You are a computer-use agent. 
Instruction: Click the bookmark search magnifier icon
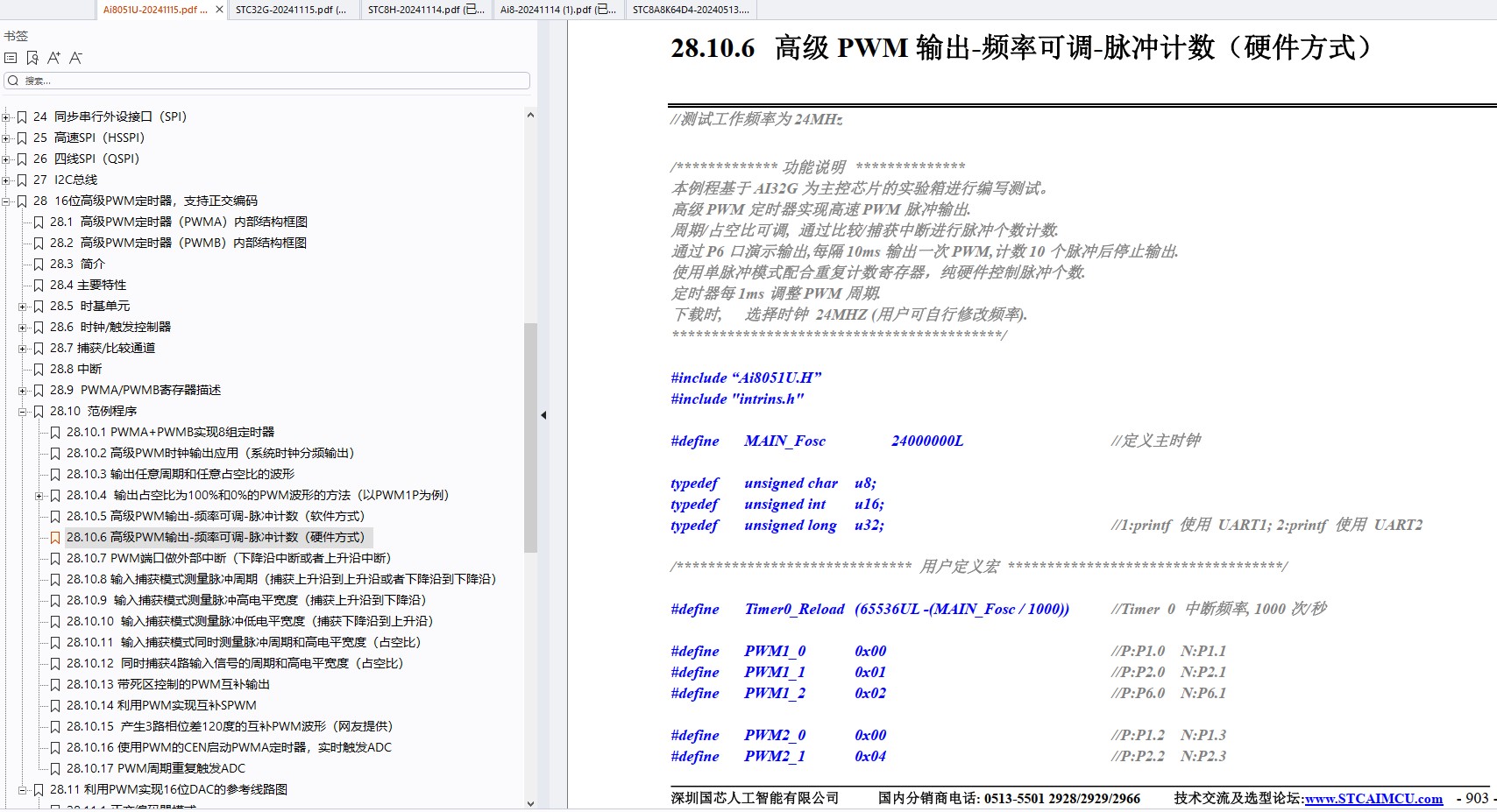(13, 81)
